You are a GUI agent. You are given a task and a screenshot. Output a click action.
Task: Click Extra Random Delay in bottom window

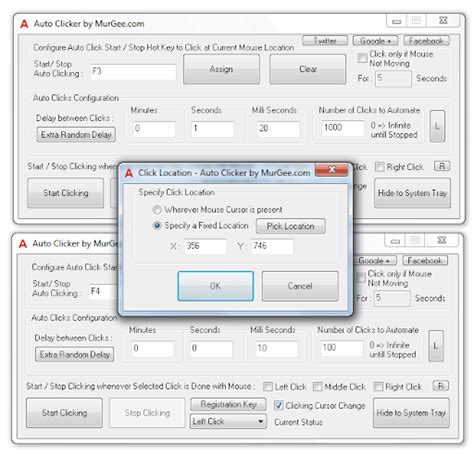pos(75,354)
